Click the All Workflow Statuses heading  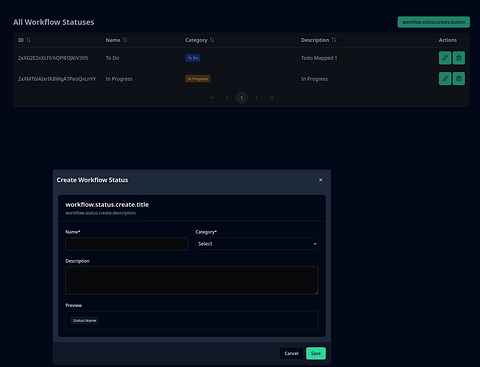pos(54,22)
